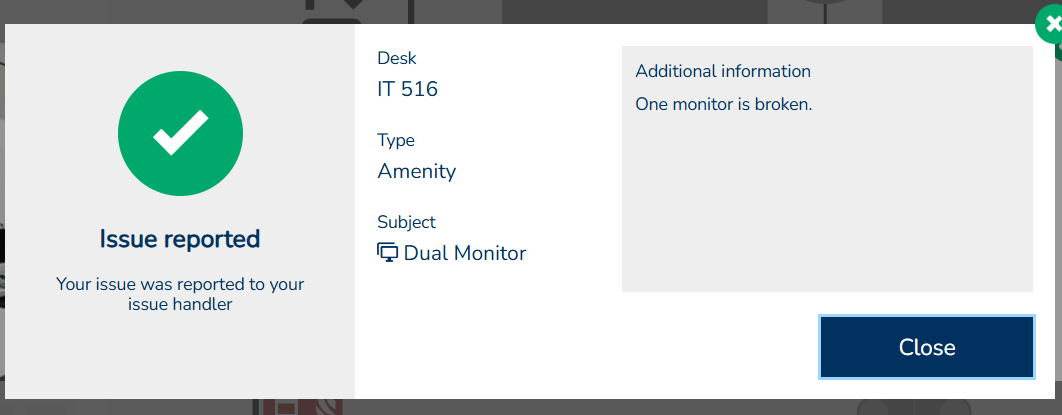Select the Dual Monitor subject text
This screenshot has height=415, width=1062.
click(464, 253)
